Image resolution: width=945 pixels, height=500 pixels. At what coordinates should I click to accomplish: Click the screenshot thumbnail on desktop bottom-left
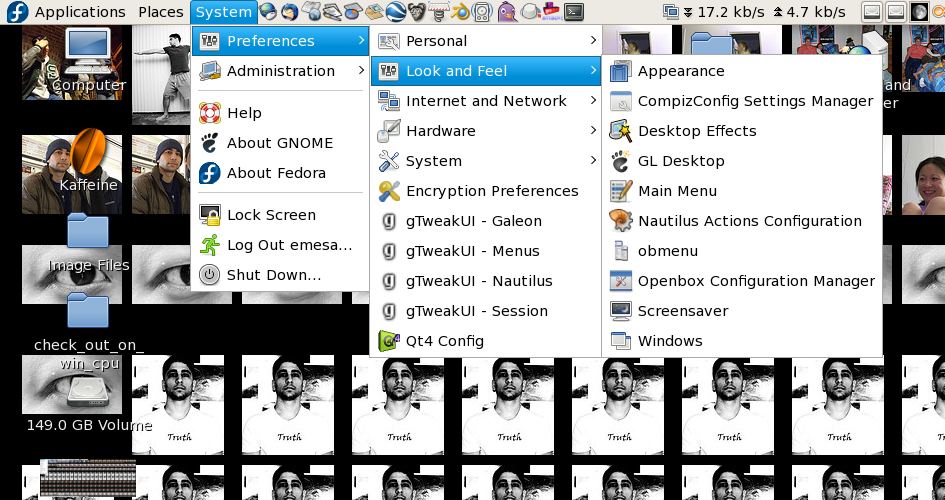click(88, 479)
